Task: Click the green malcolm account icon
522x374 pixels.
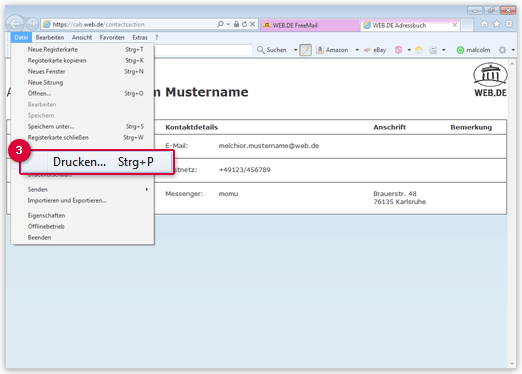Action: pyautogui.click(x=460, y=50)
